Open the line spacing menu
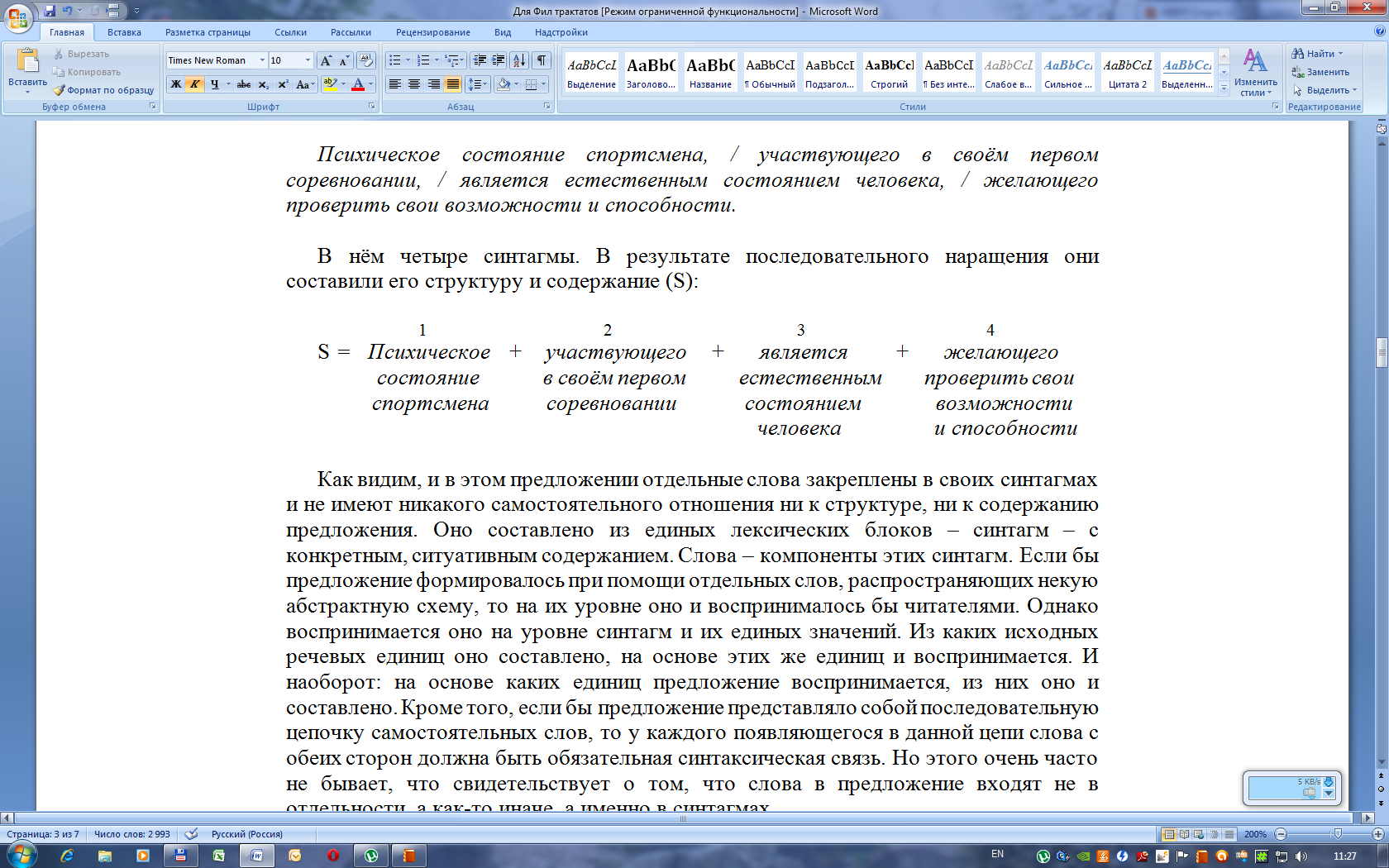1389x868 pixels. (x=478, y=84)
